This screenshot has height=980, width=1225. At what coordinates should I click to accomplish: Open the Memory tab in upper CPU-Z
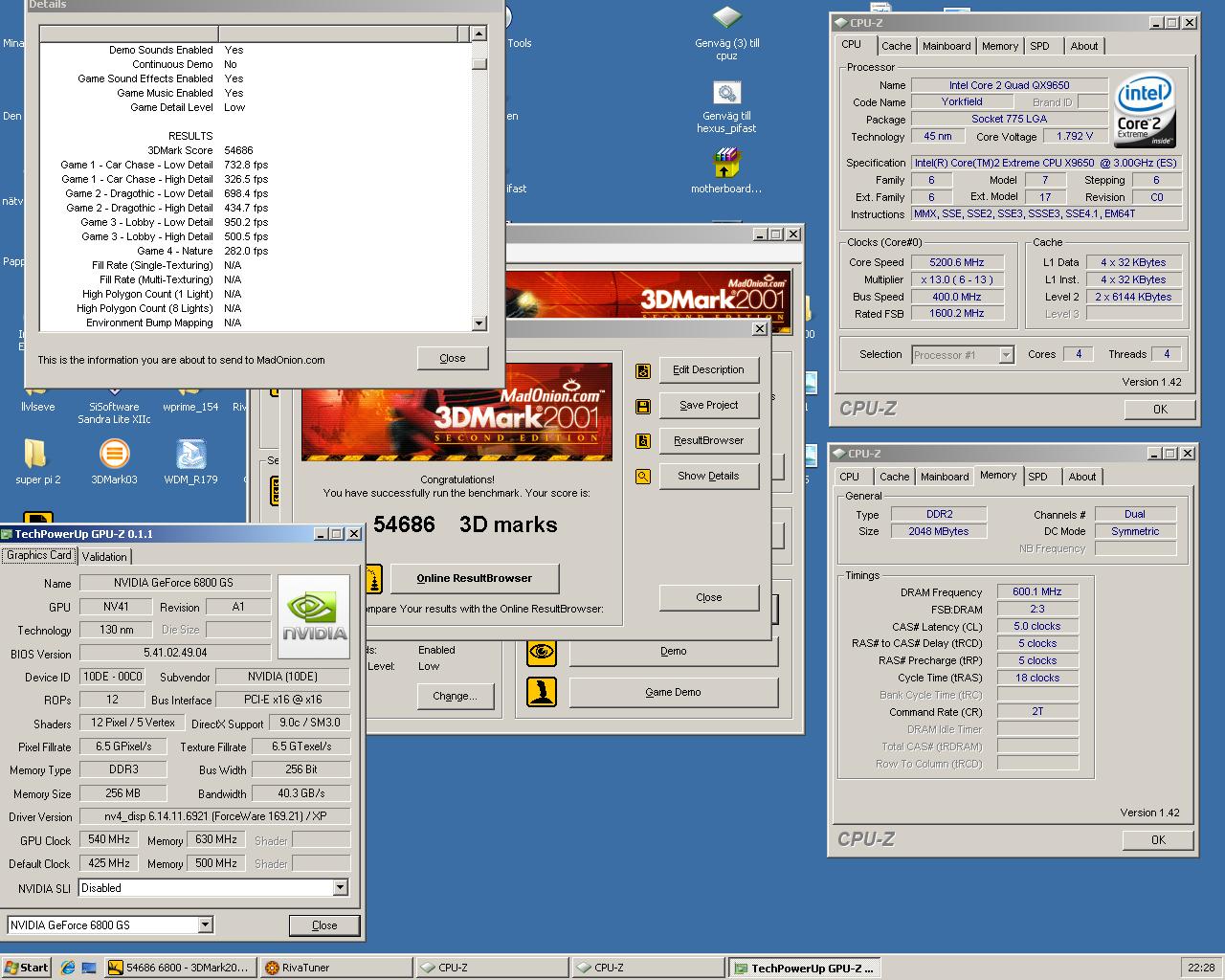pos(1000,46)
